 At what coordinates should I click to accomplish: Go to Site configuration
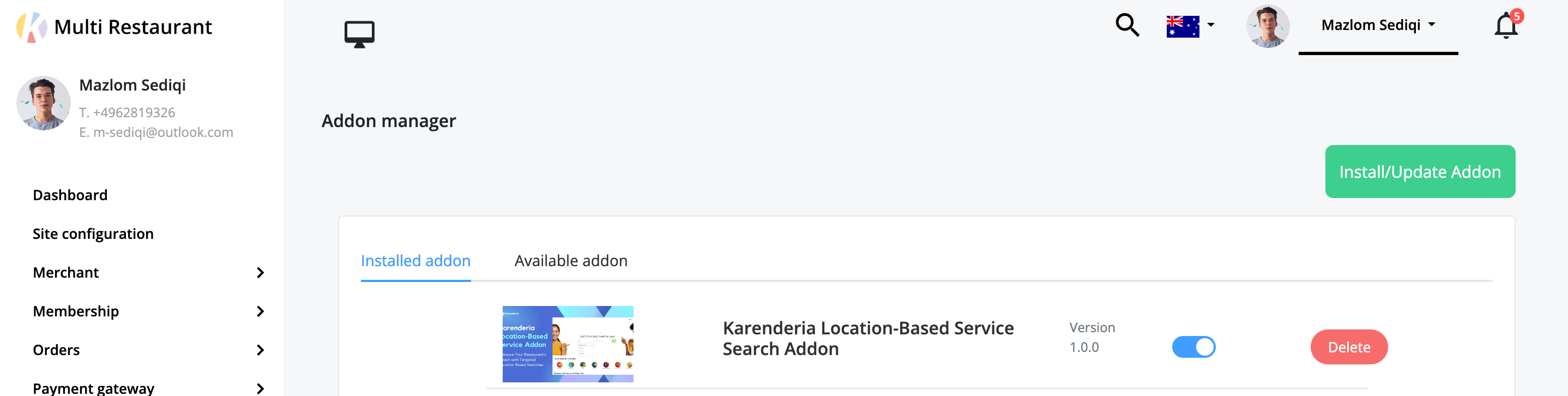93,234
